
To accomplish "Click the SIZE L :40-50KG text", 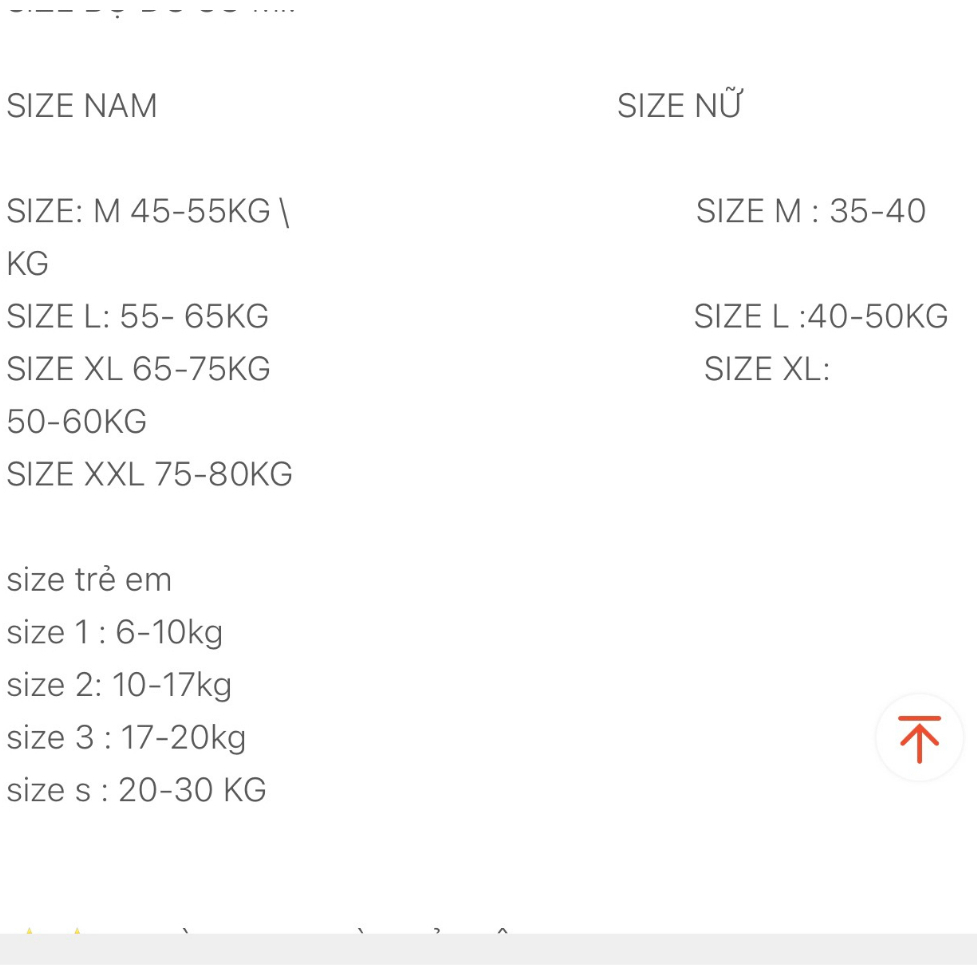I will click(x=820, y=317).
